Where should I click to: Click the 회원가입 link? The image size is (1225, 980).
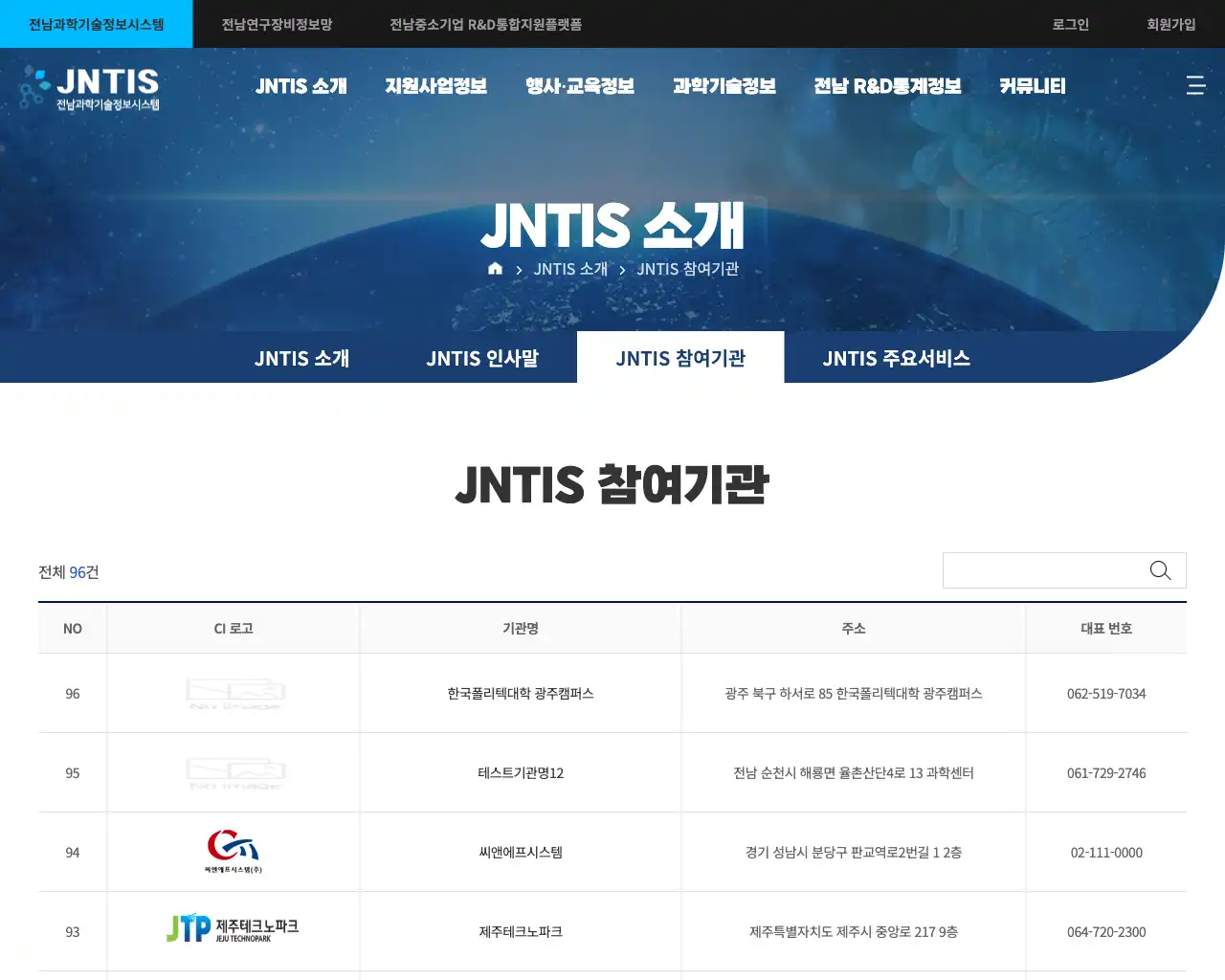point(1172,24)
